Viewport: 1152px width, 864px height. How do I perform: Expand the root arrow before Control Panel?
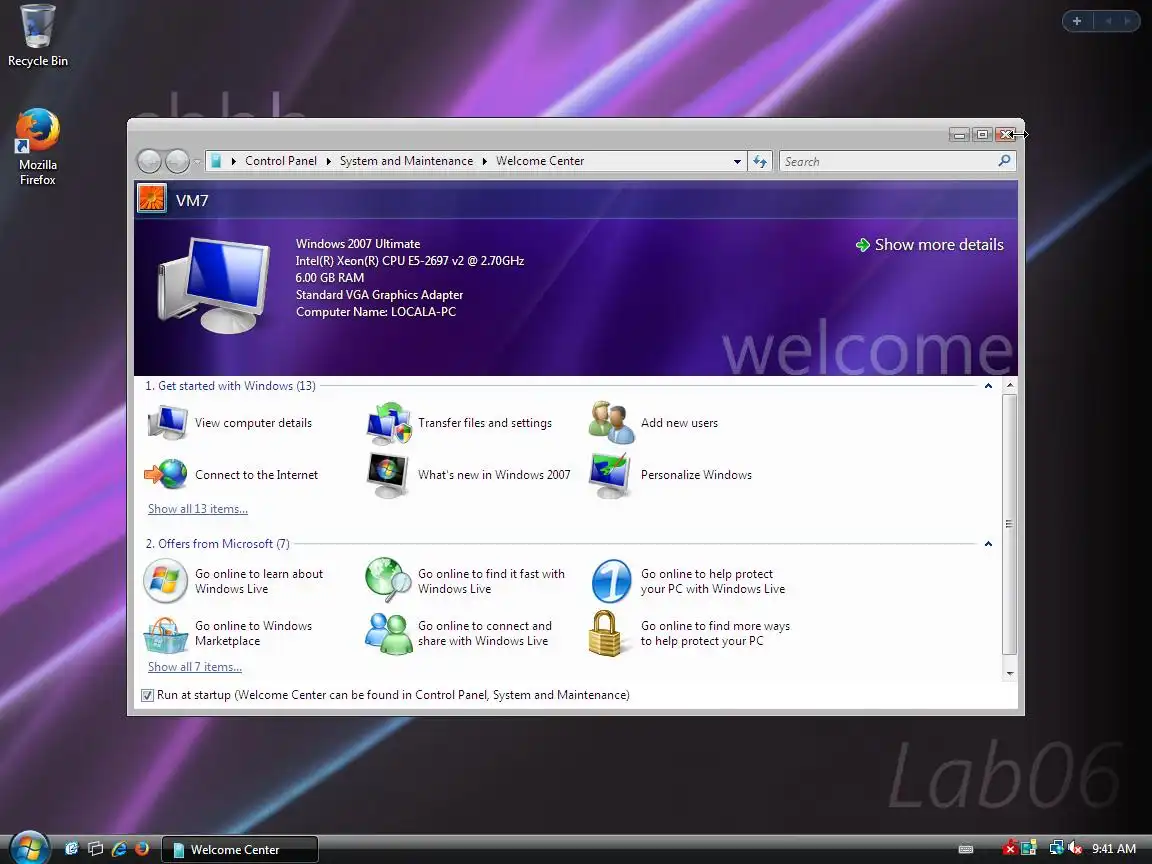click(x=234, y=161)
